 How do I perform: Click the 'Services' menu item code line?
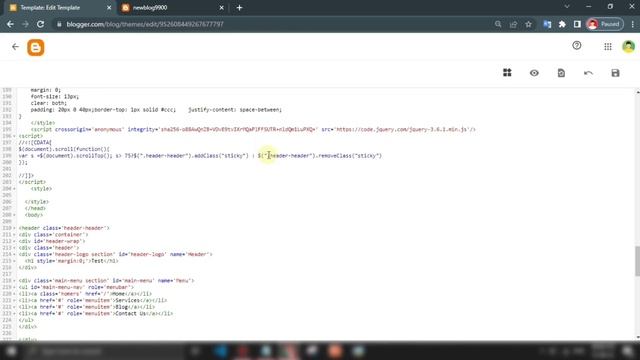coord(93,300)
